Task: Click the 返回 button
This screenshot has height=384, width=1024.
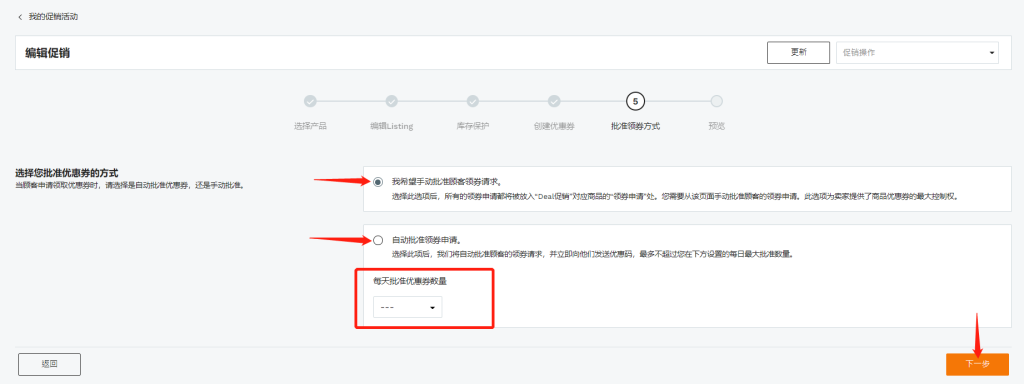Action: [50, 364]
